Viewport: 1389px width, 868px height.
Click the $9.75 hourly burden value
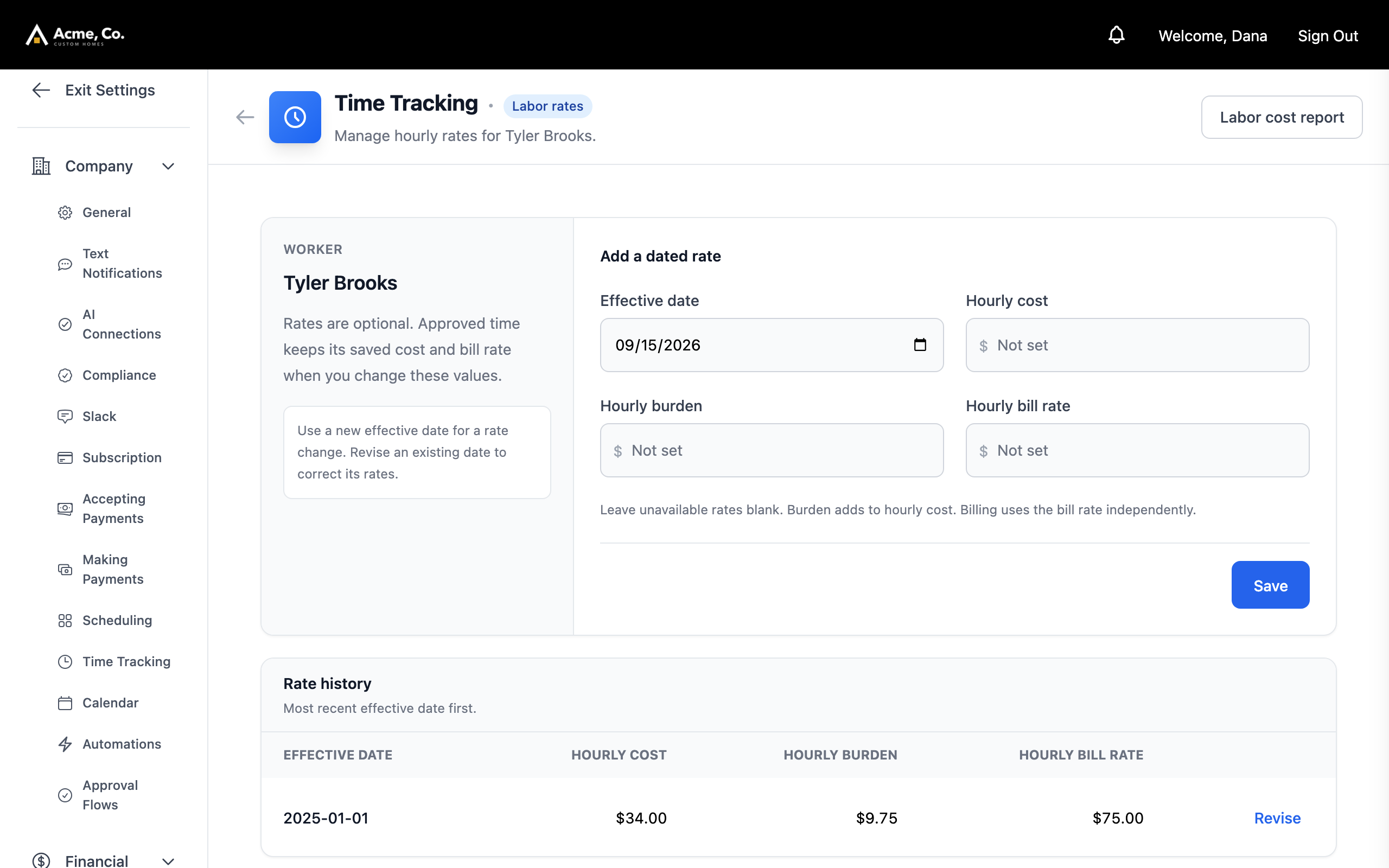[876, 818]
